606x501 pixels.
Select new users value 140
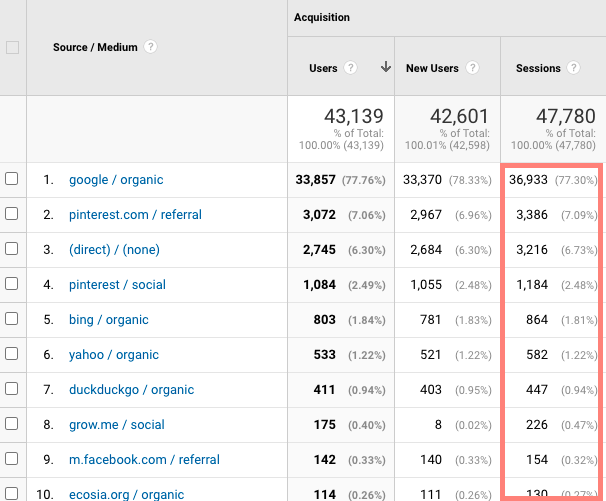431,460
